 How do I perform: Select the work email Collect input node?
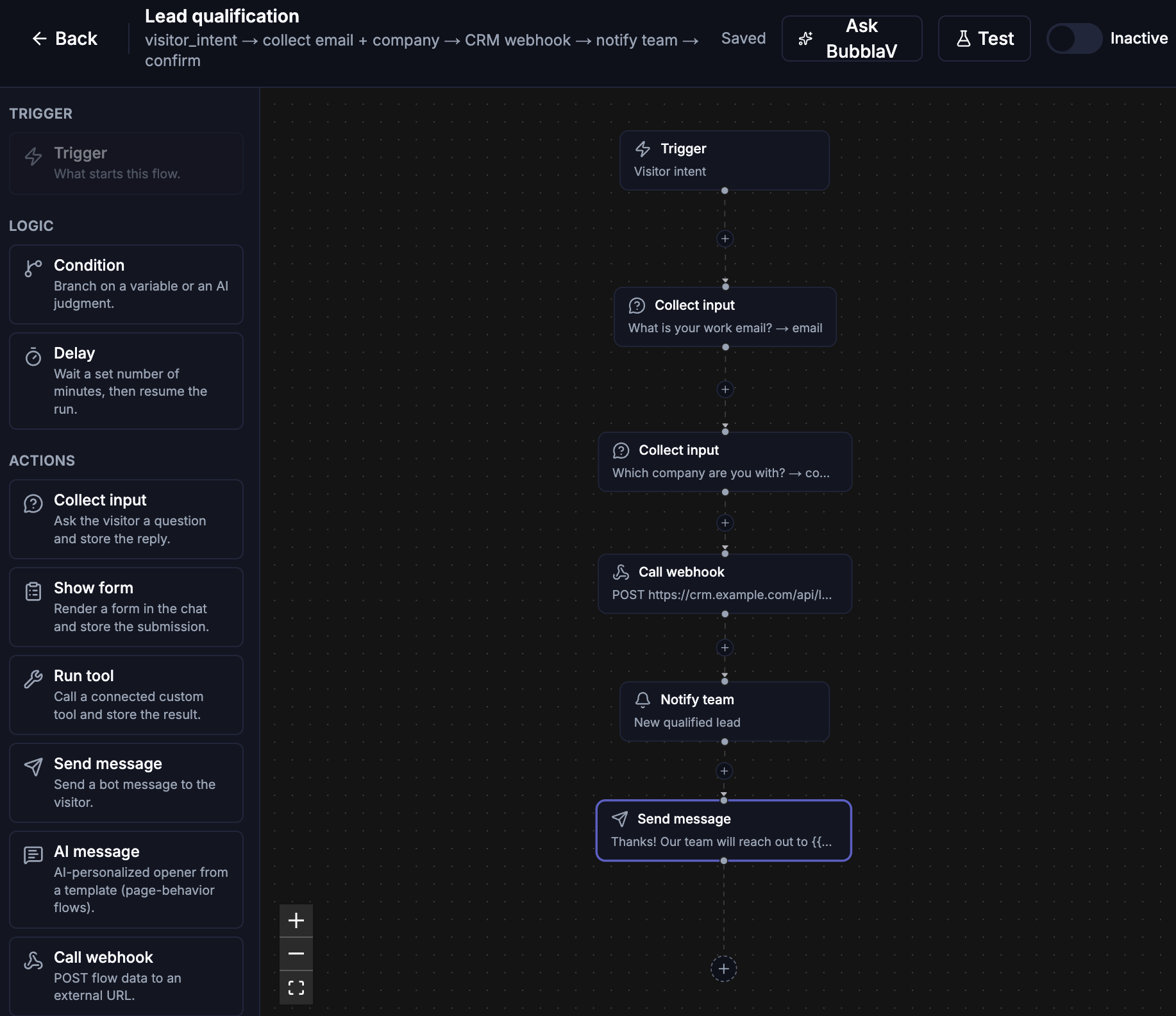(x=725, y=317)
